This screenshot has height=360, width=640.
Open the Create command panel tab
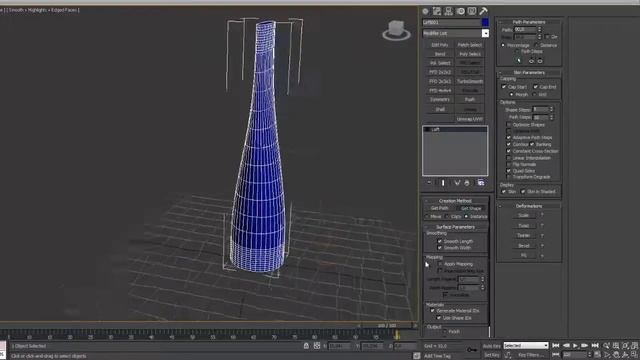pos(425,11)
